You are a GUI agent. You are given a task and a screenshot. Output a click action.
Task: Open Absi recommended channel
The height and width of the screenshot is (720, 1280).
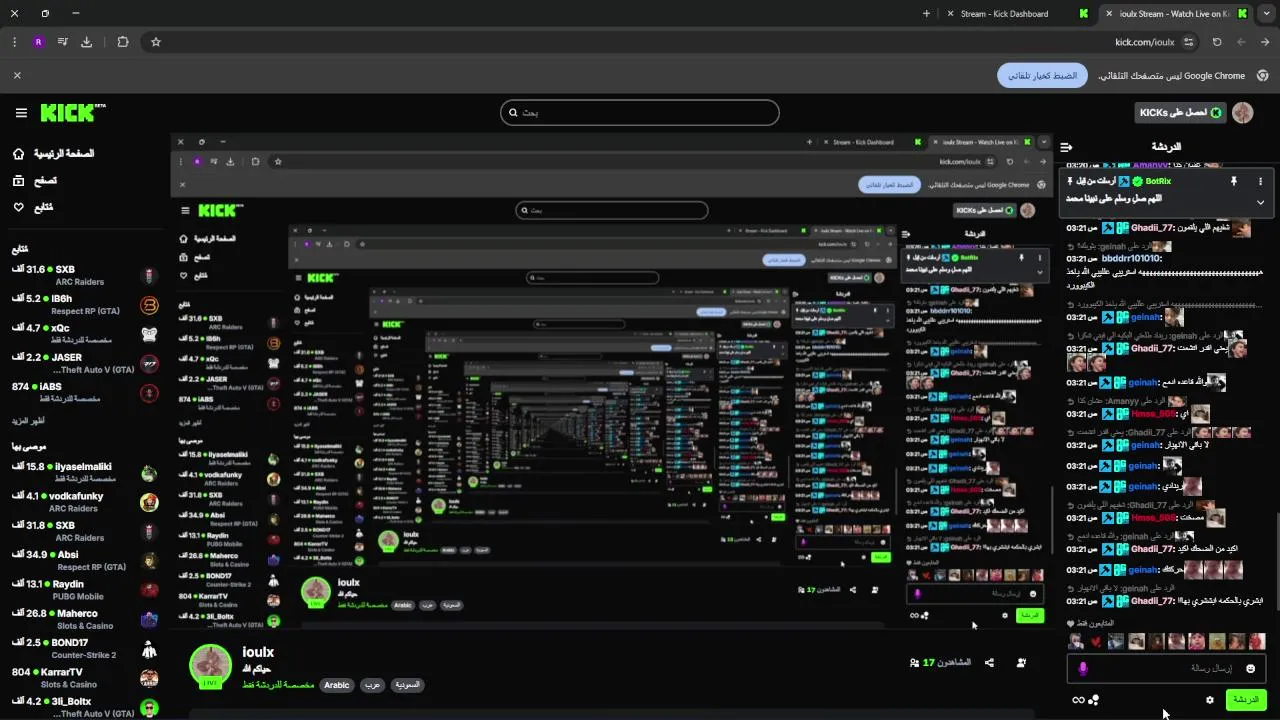click(85, 560)
